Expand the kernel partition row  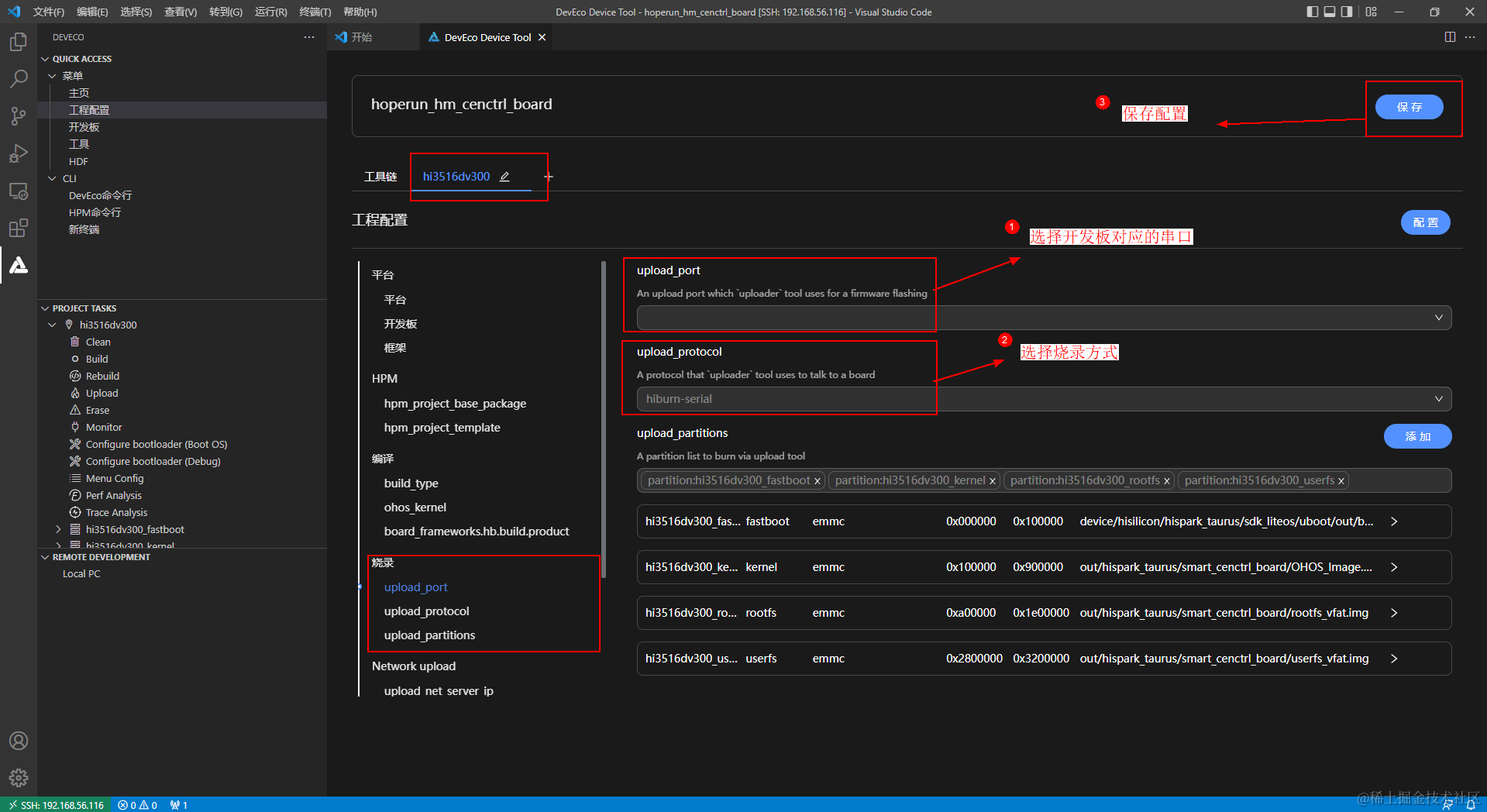point(1394,567)
